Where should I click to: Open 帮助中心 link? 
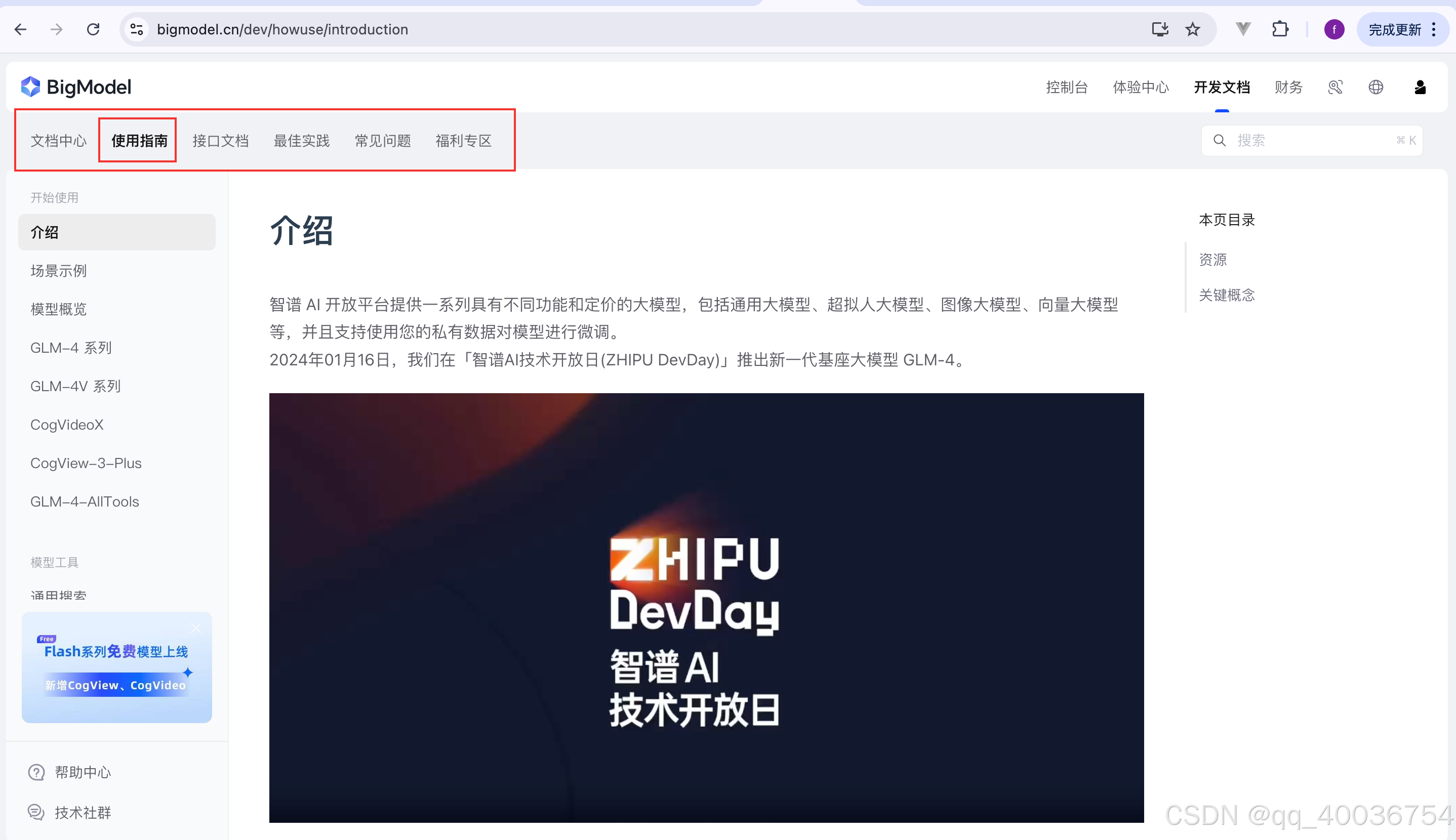83,772
